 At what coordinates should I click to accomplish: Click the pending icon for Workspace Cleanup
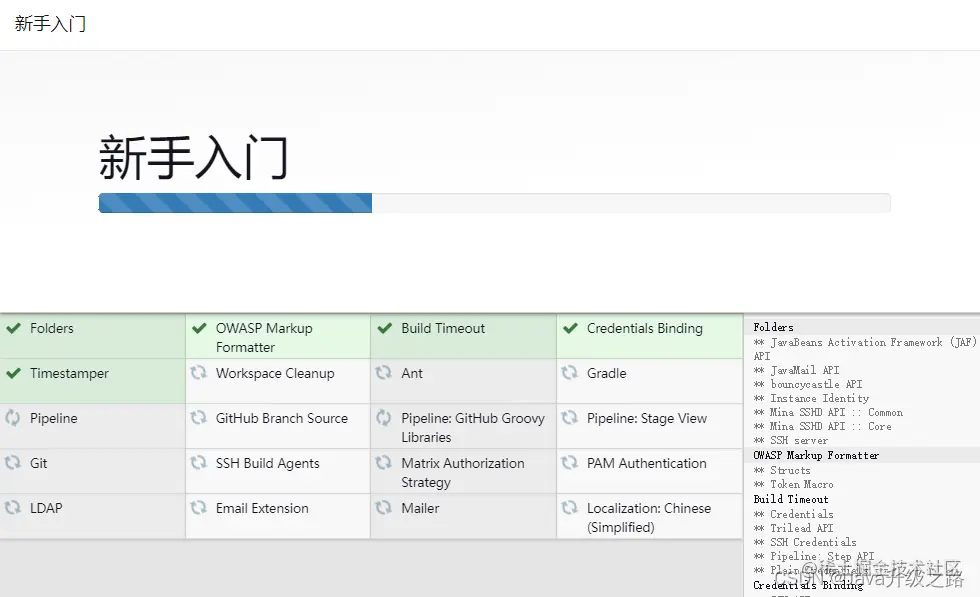point(199,373)
